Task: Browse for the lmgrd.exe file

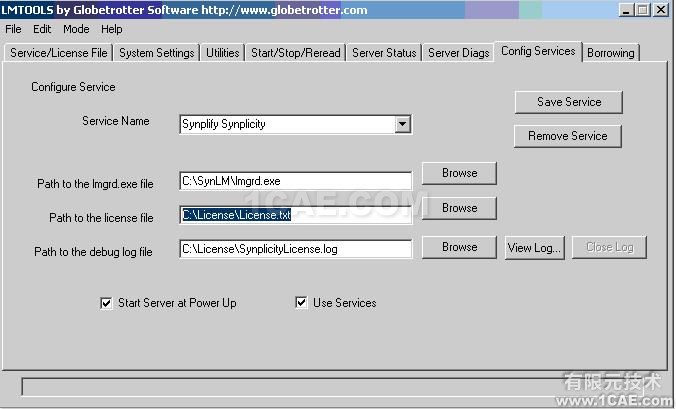Action: click(459, 173)
